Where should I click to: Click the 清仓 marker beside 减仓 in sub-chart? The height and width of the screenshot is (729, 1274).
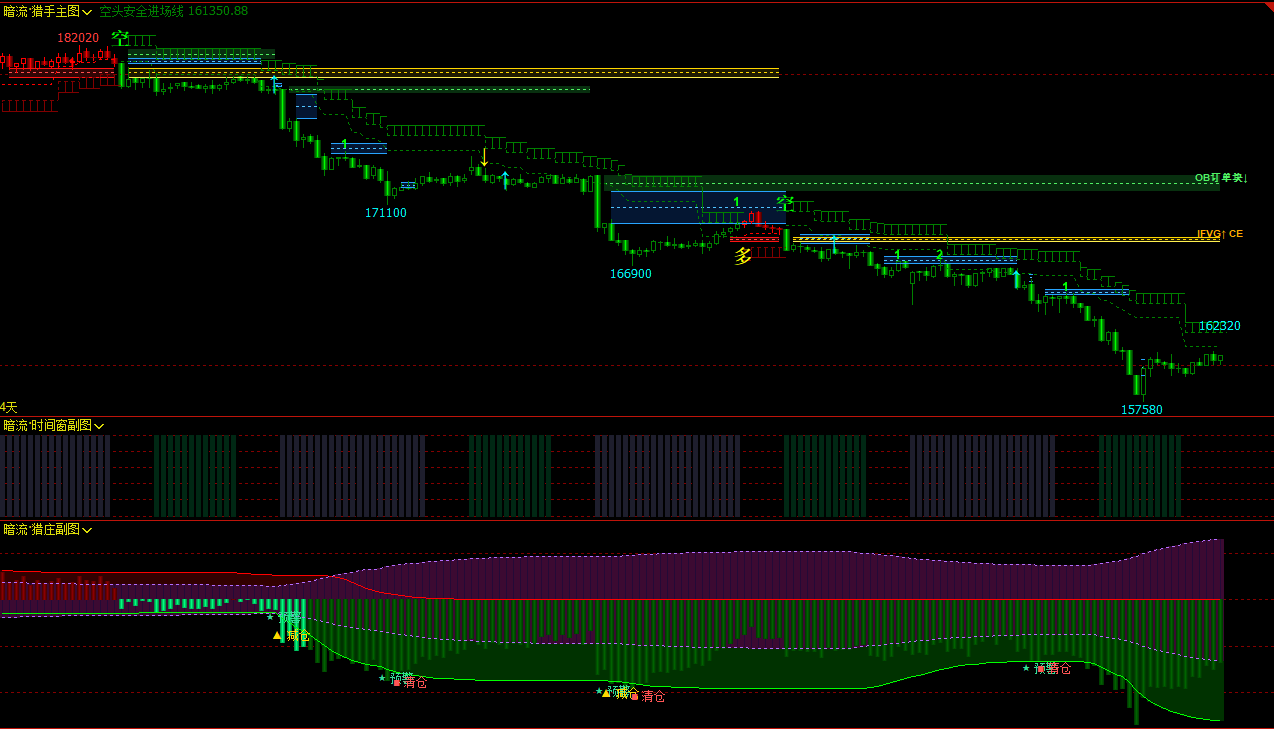click(x=653, y=696)
